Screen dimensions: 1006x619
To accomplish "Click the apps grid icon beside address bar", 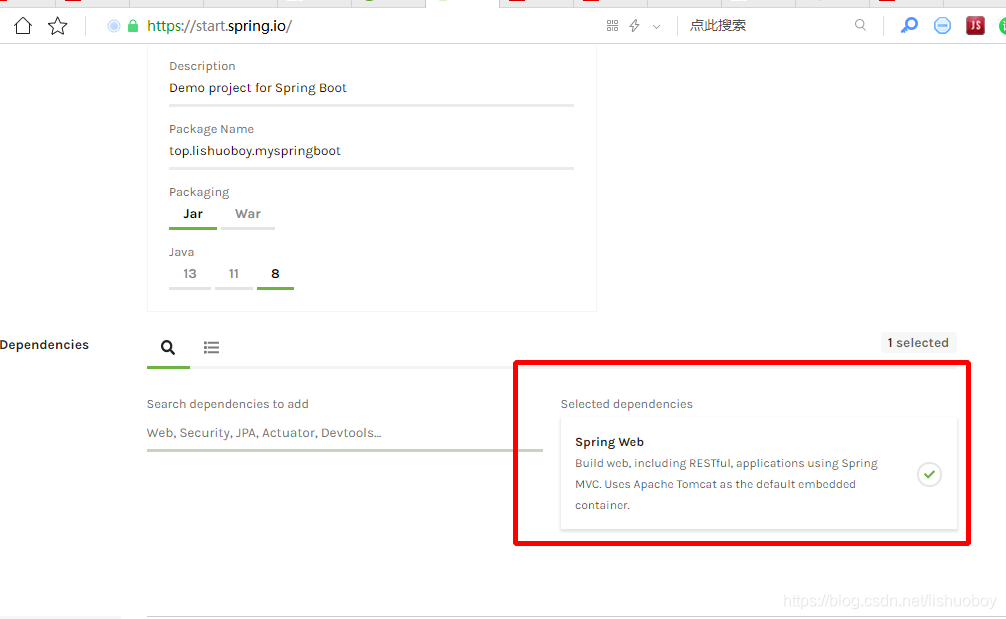I will [x=611, y=25].
